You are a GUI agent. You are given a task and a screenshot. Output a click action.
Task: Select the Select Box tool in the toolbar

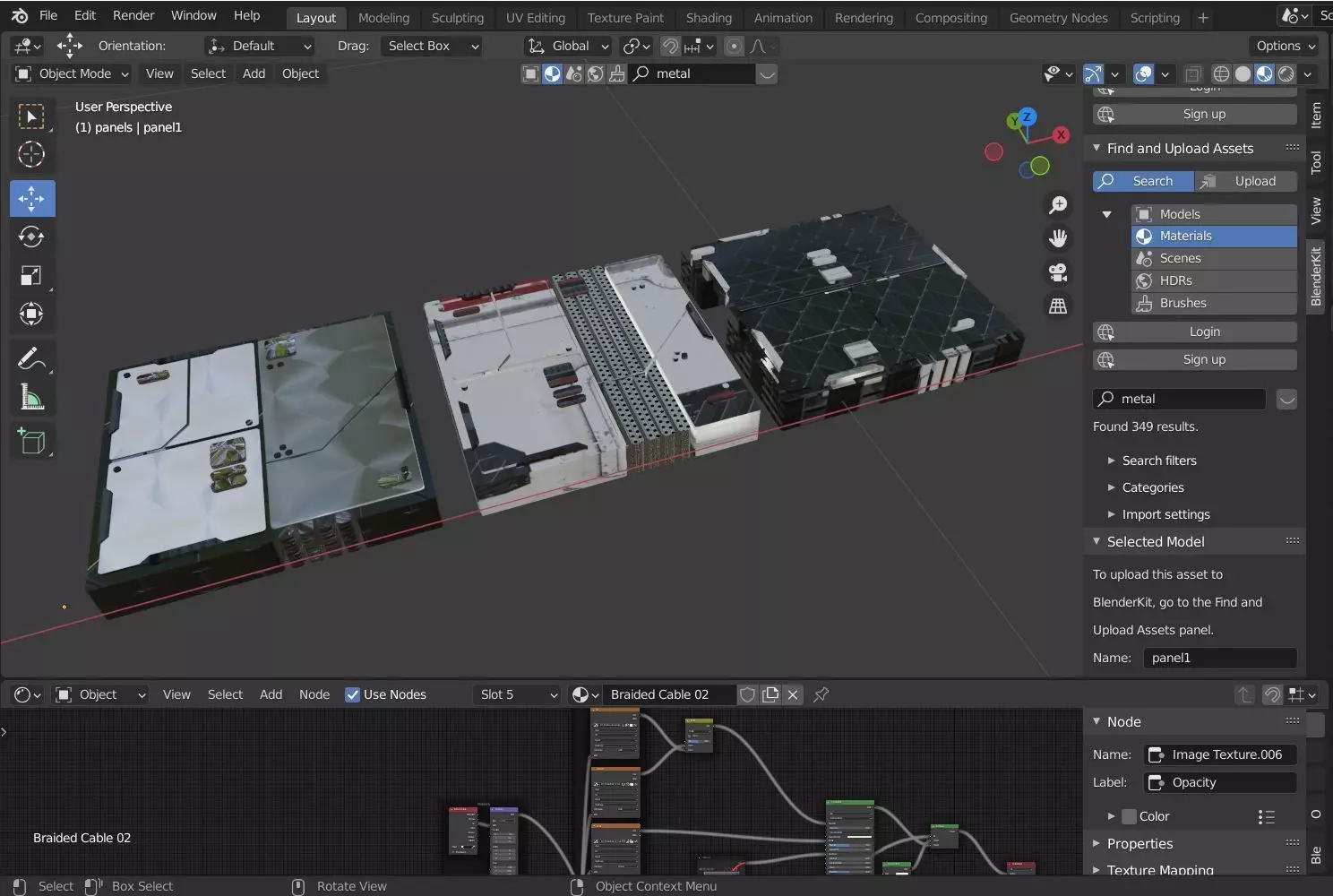[x=32, y=116]
